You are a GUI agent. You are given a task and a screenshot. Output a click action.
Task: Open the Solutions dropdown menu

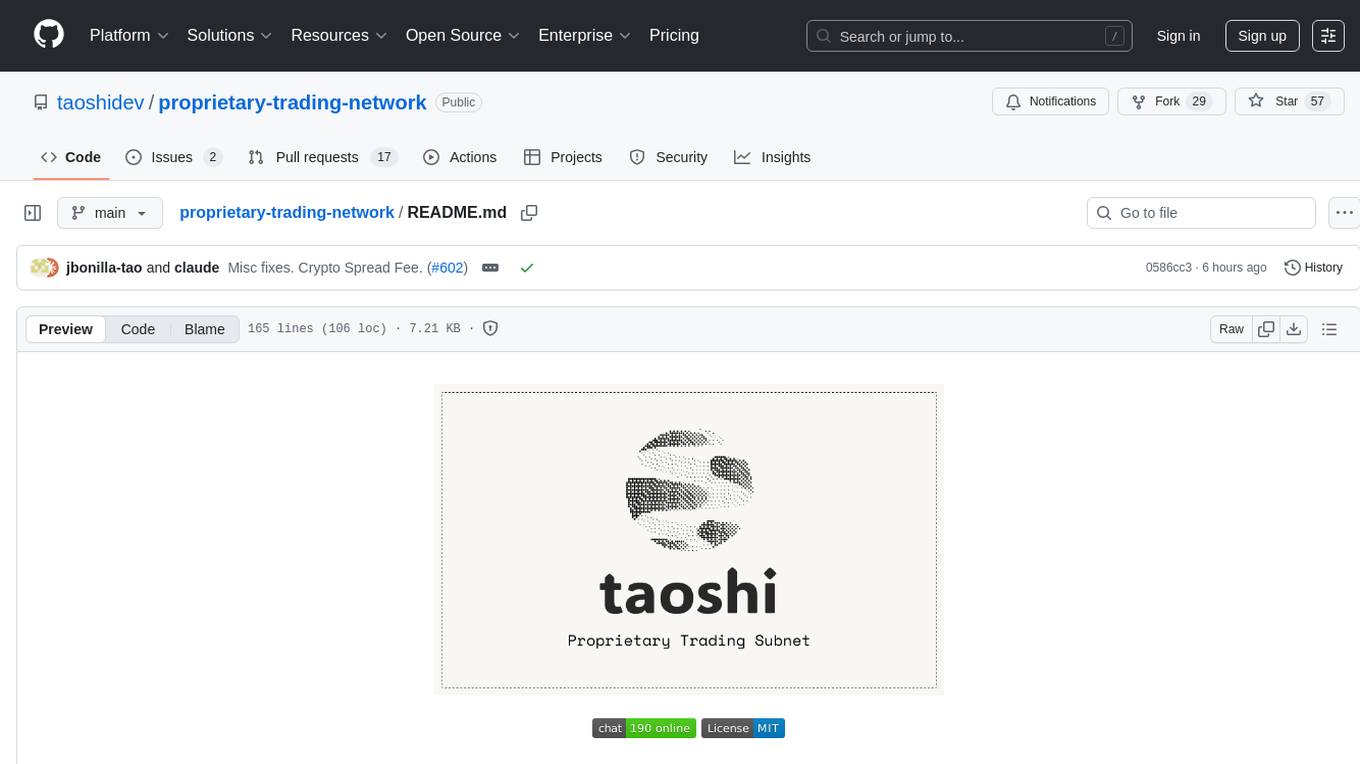[230, 35]
